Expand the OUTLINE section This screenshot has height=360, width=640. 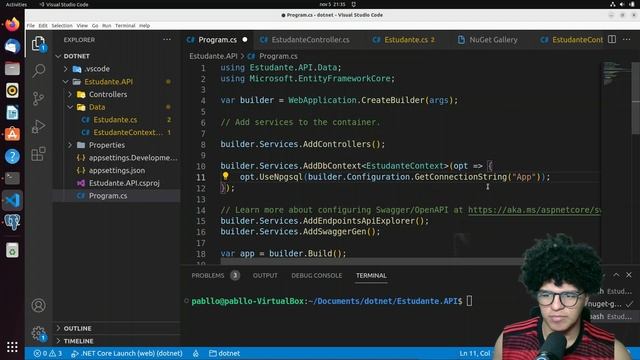pos(77,328)
